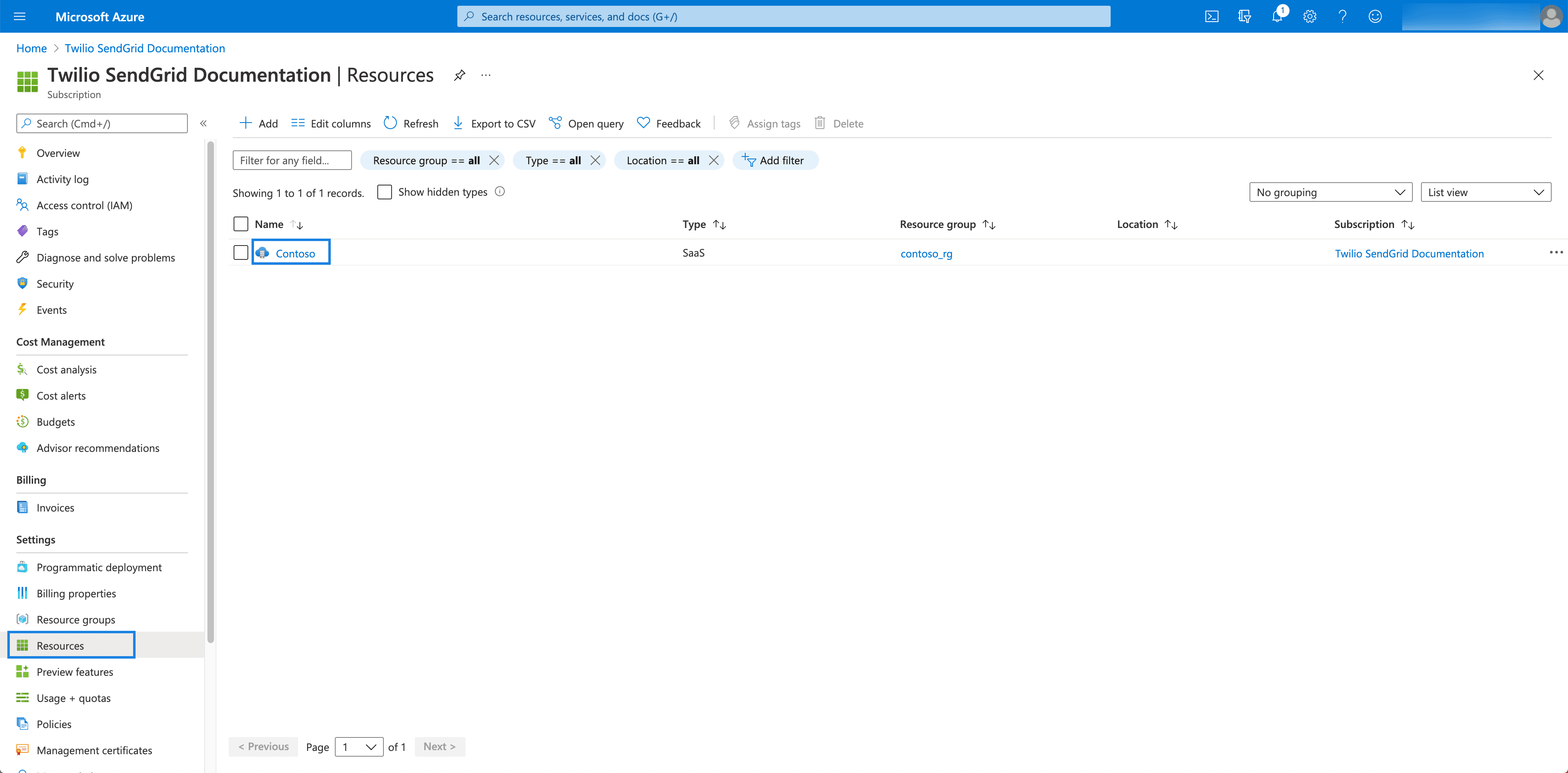1568x773 pixels.
Task: Pin the Resources page
Action: 459,75
